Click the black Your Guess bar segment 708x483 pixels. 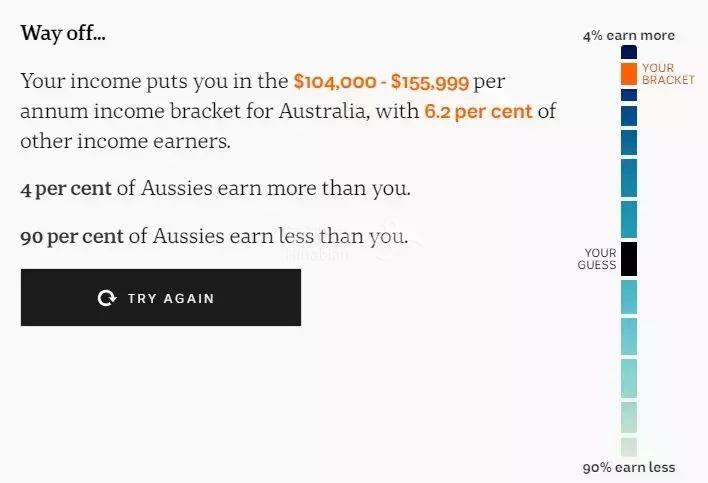[629, 259]
